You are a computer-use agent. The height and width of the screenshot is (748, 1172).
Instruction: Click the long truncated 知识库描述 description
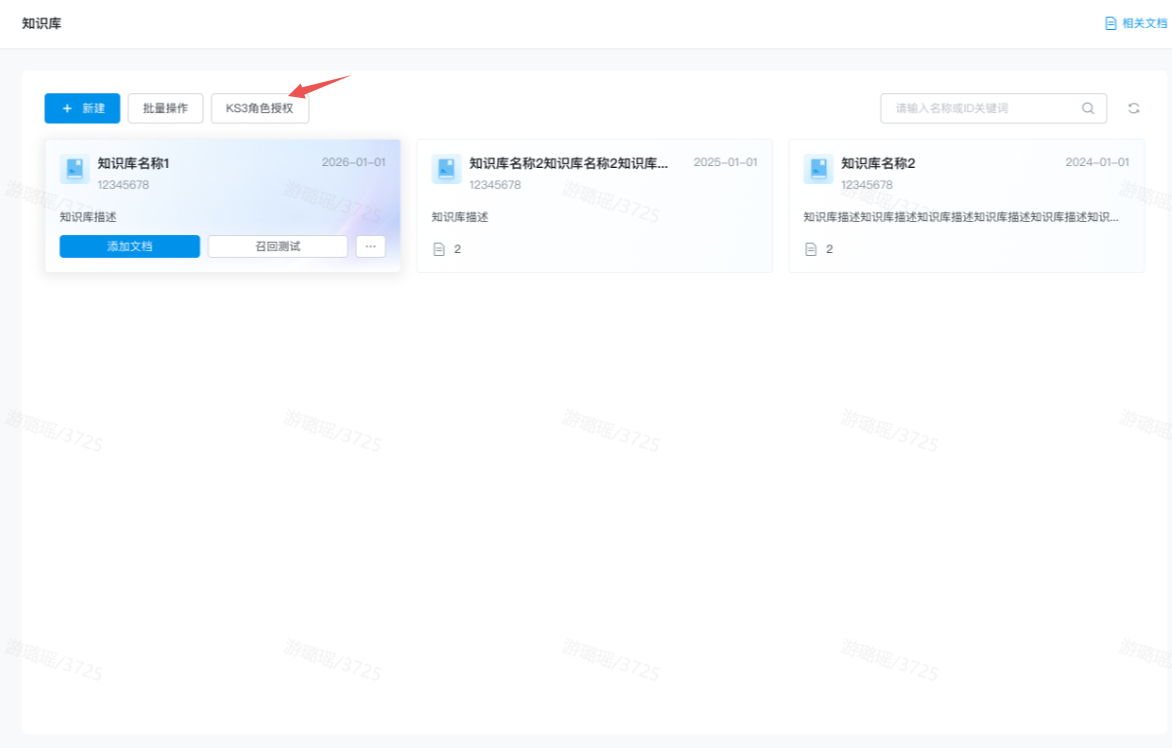click(960, 217)
